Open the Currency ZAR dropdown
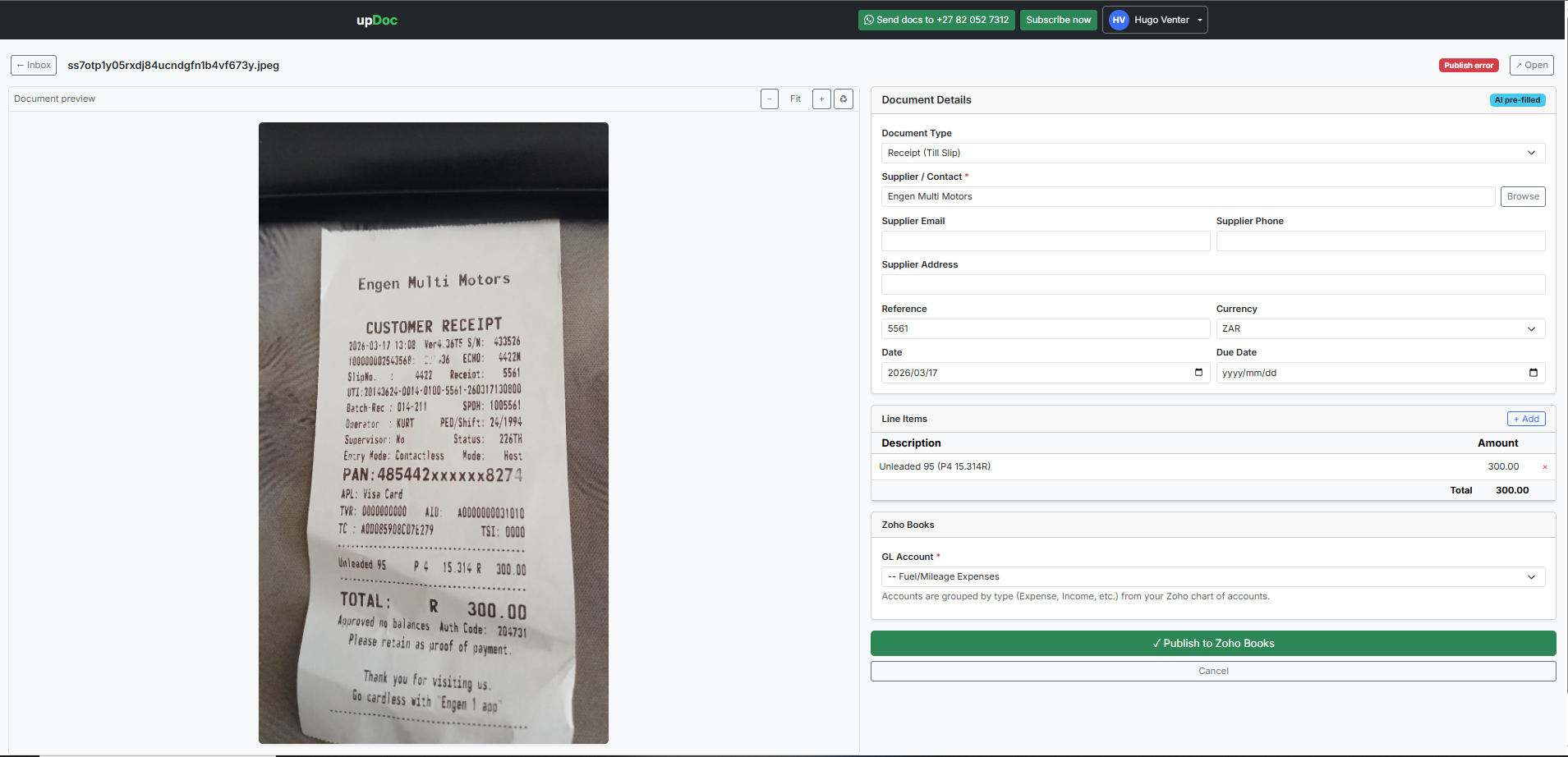Viewport: 1568px width, 757px height. coord(1381,328)
